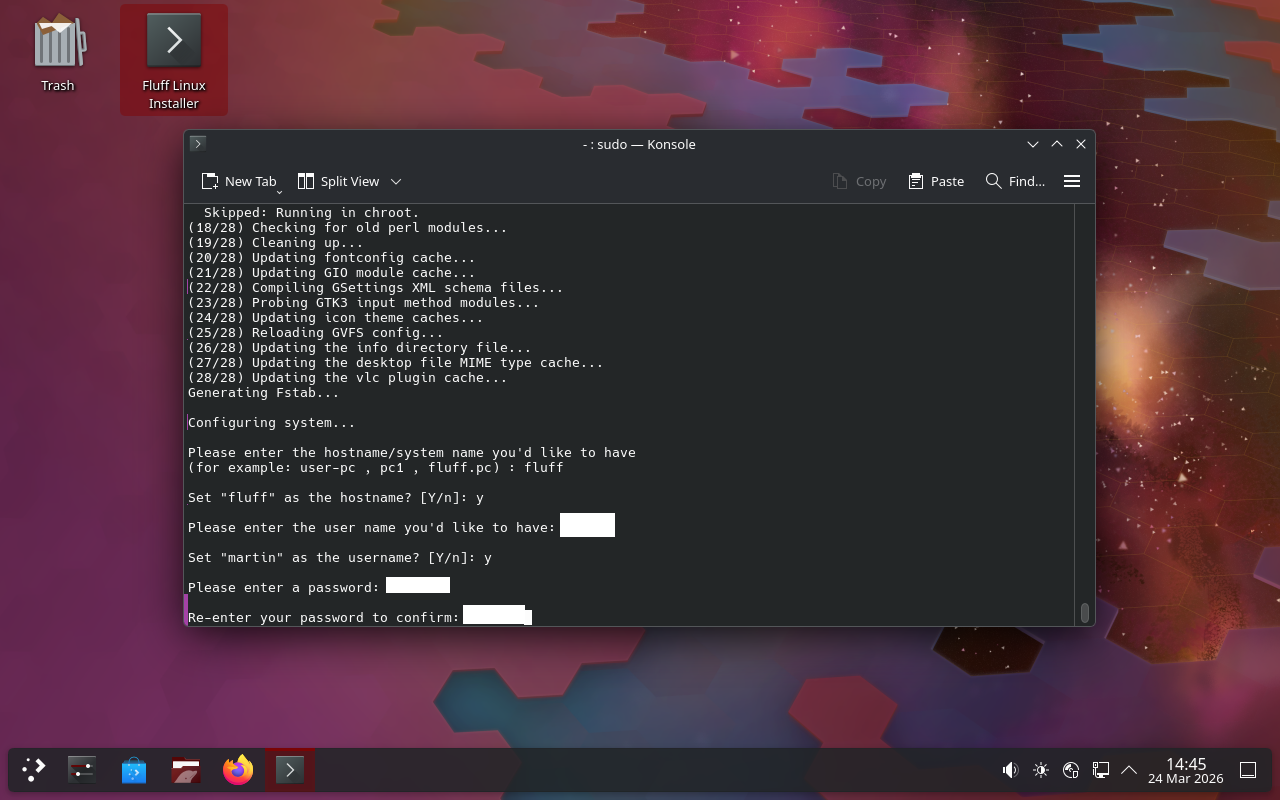Open the Discover software store
This screenshot has width=1280, height=800.
pos(134,769)
